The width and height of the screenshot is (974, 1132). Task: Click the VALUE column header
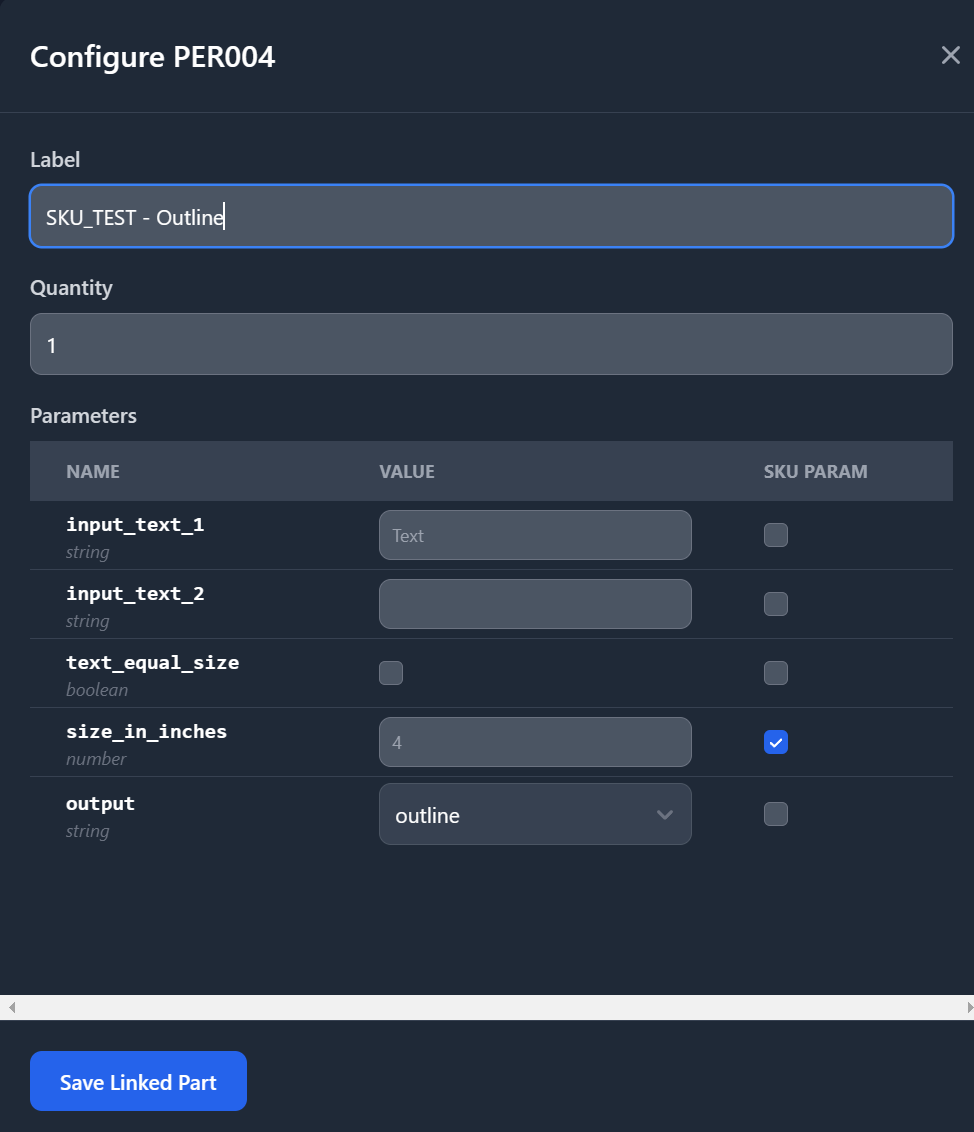tap(407, 471)
